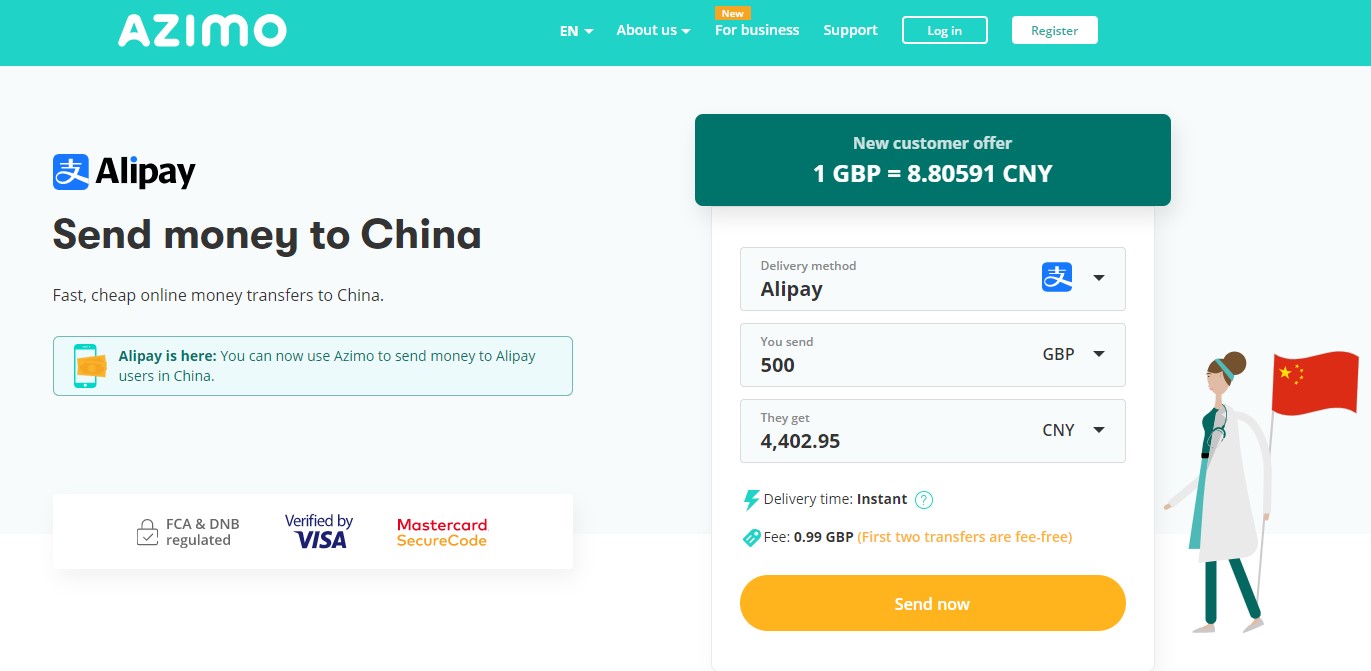Click the fee ticket icon
The image size is (1371, 671).
tap(750, 537)
